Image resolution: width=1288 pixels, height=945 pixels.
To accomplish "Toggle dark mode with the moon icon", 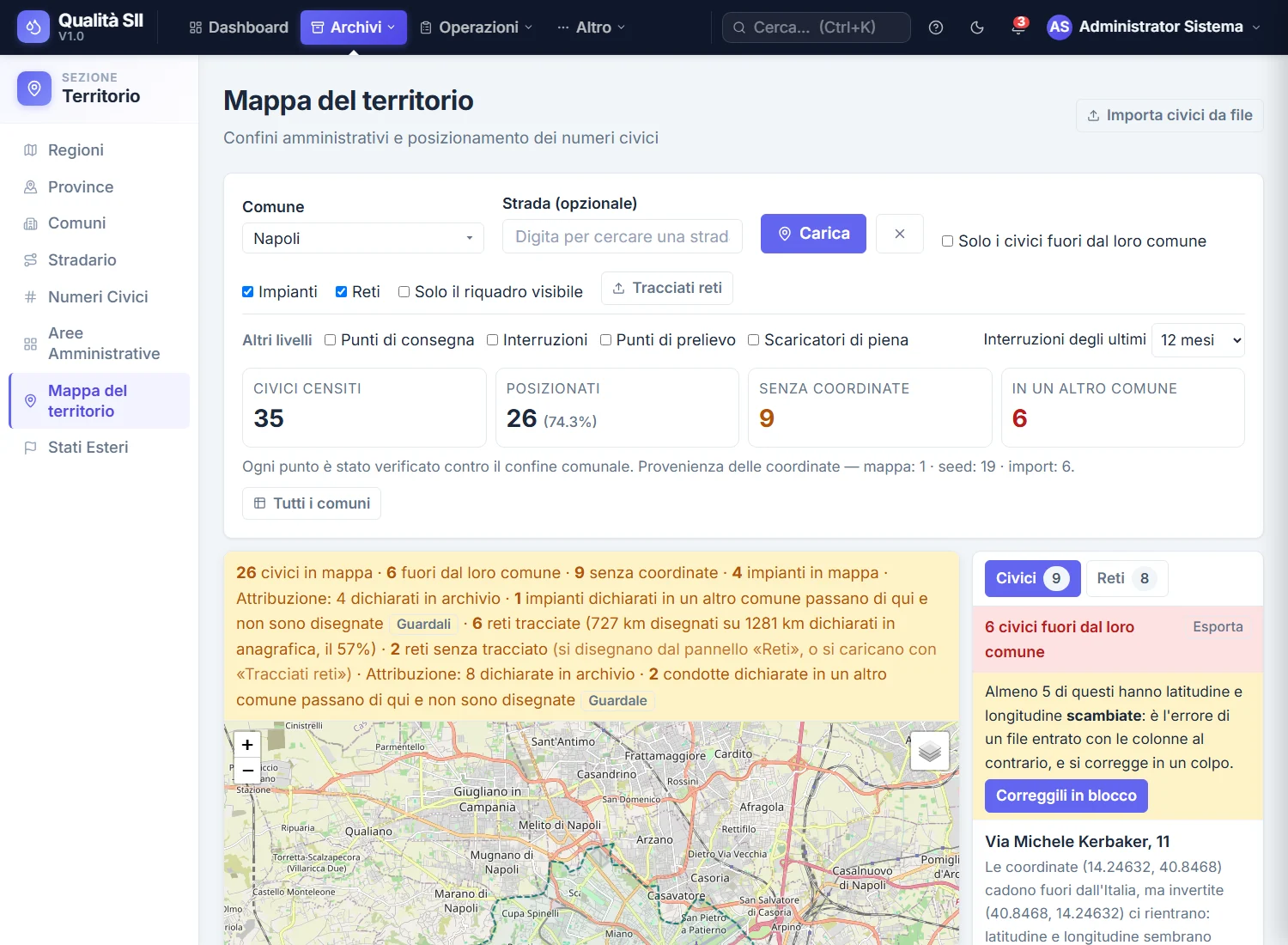I will coord(977,27).
